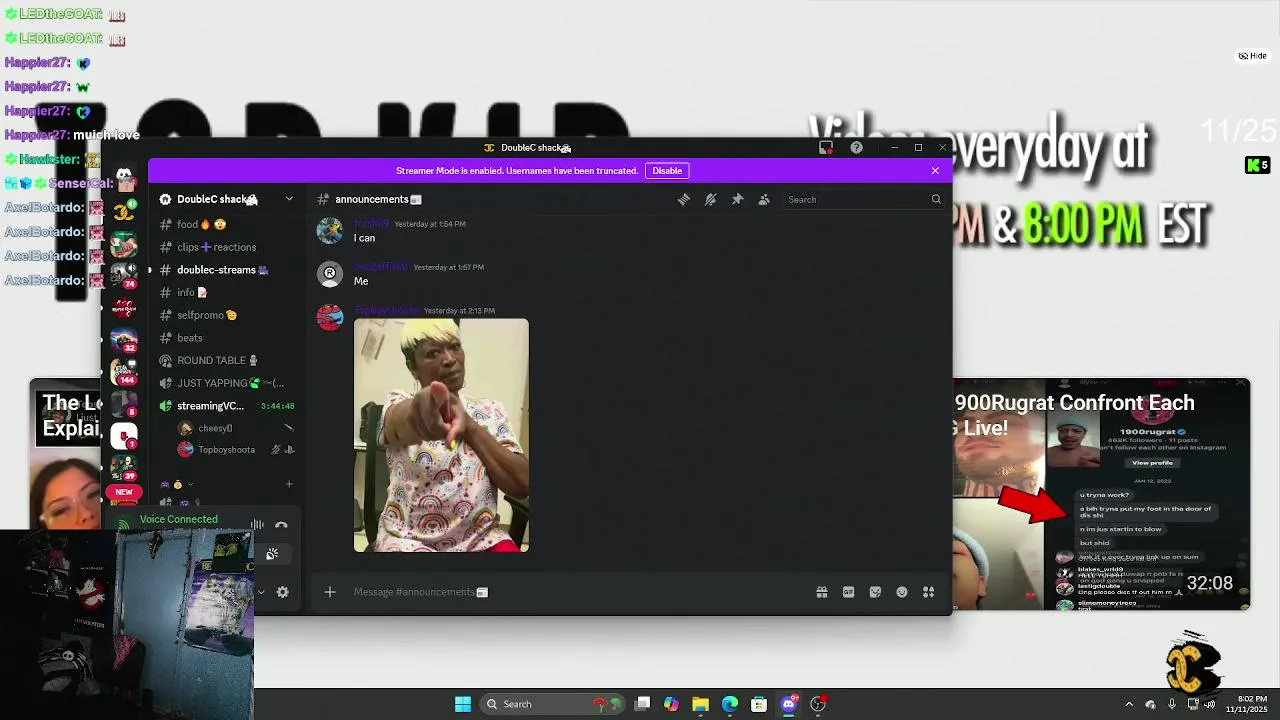1280x720 pixels.
Task: Open the Apps launcher icon in message bar
Action: tap(929, 592)
